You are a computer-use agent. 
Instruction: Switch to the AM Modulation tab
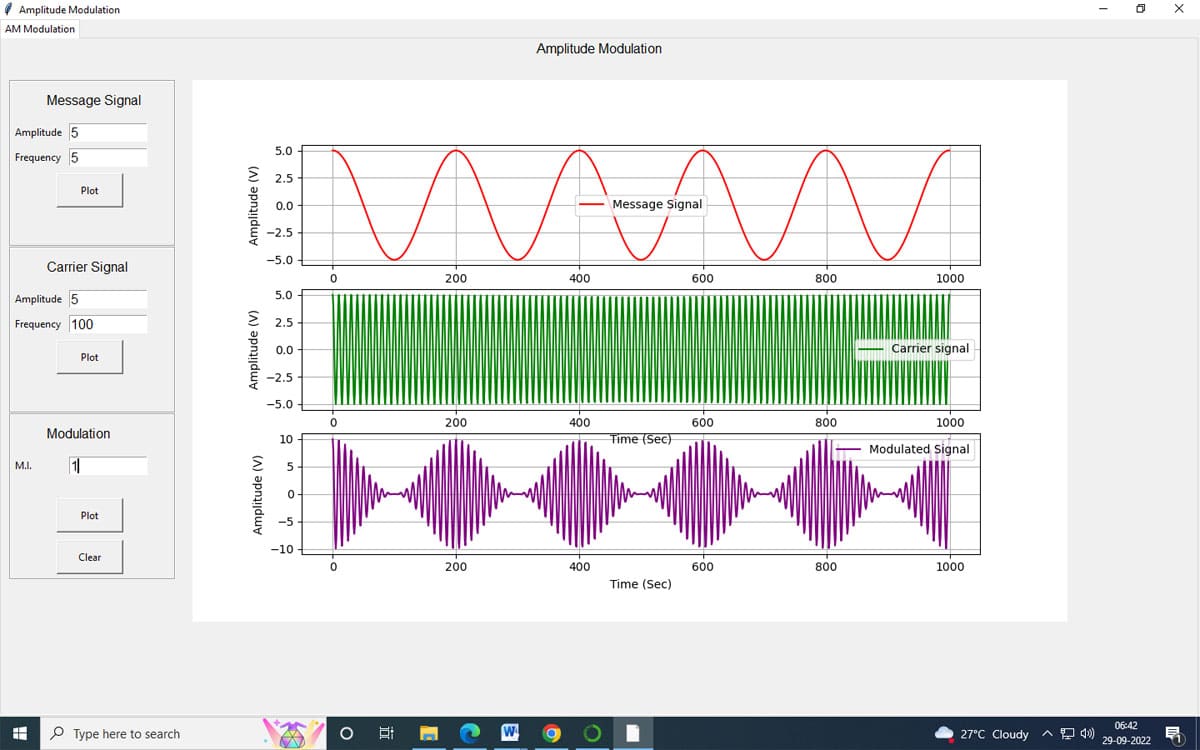(x=40, y=29)
